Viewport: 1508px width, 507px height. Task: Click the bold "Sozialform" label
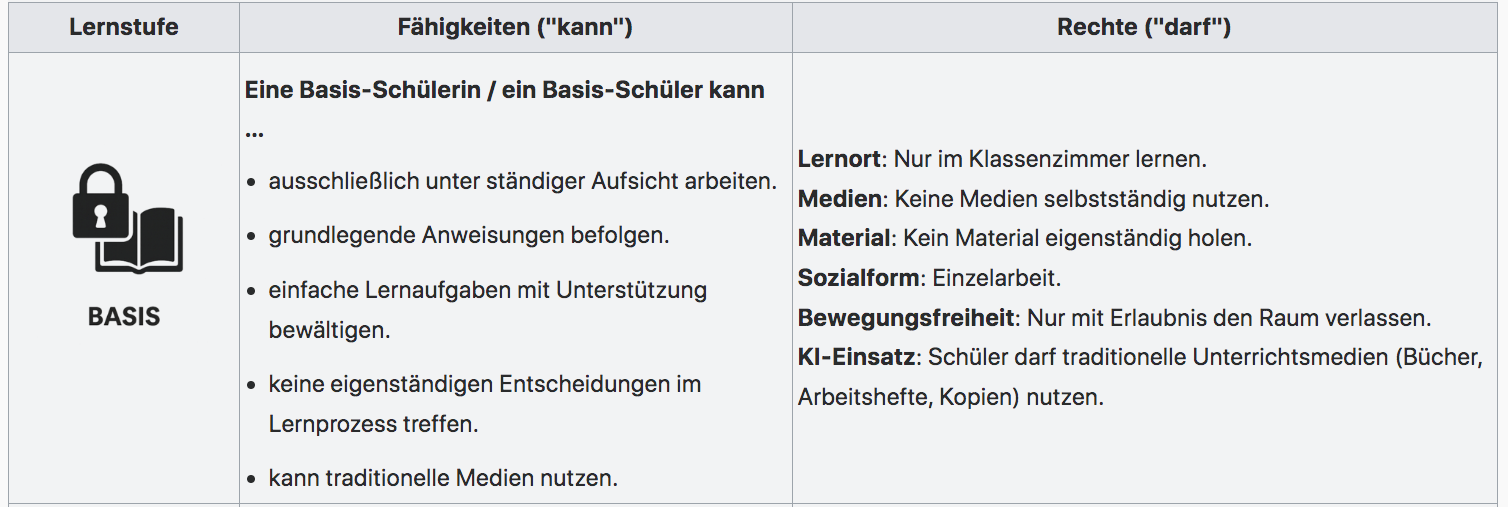click(857, 278)
